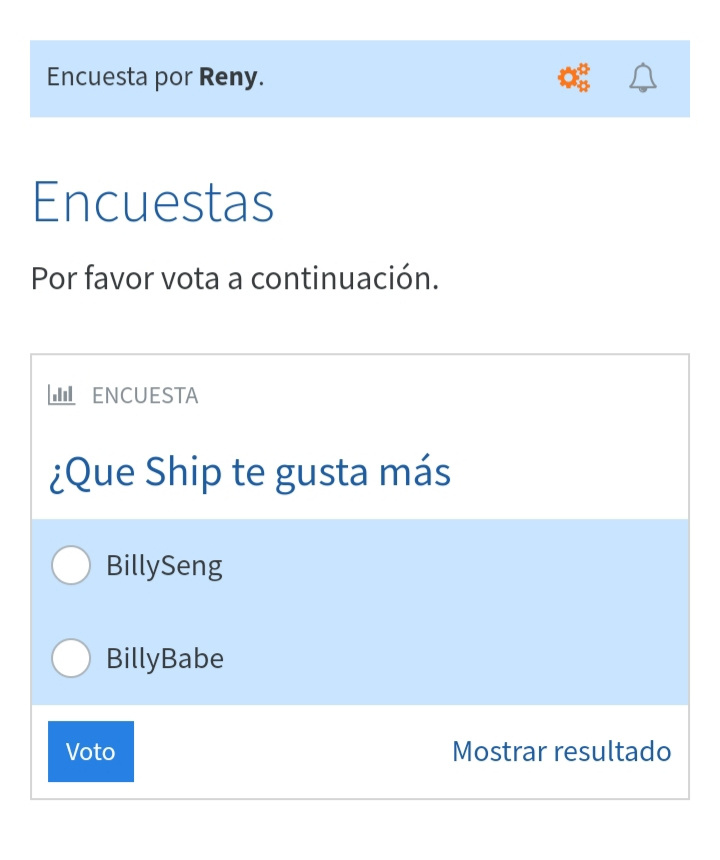Click the Encuestas page heading

pyautogui.click(x=153, y=202)
